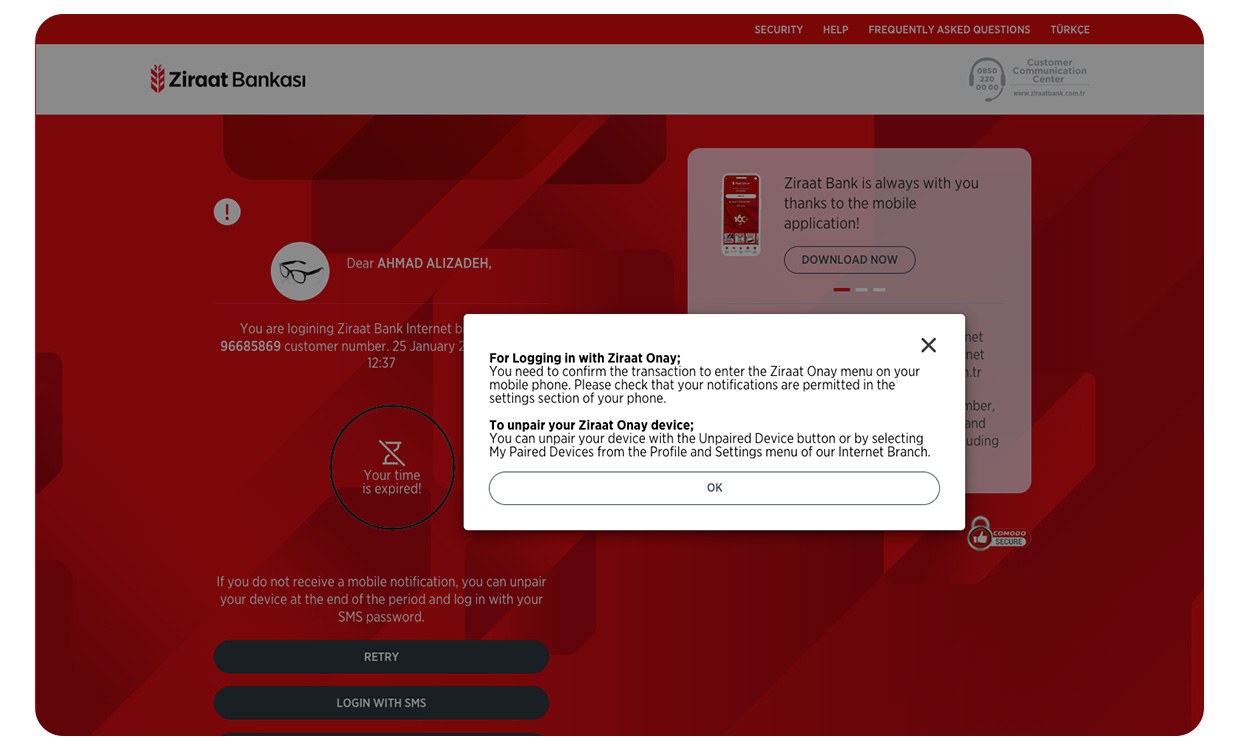
Task: Select the third carousel indicator dash
Action: point(879,290)
